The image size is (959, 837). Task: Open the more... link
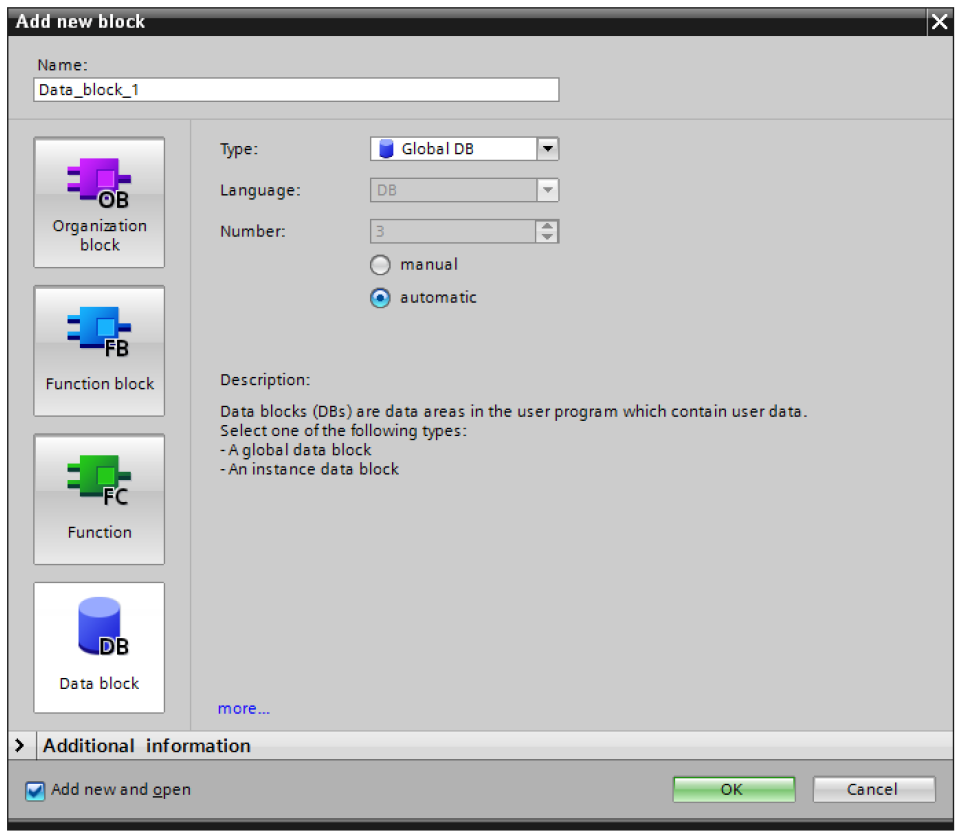point(244,709)
